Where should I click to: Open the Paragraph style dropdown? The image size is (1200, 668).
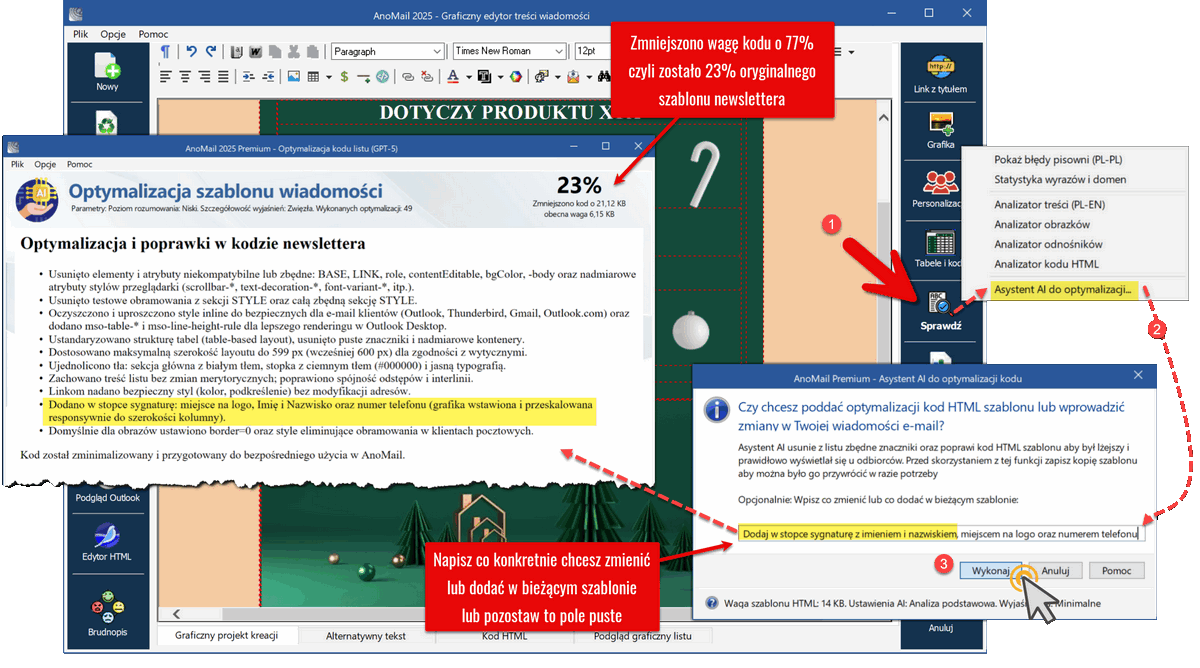(x=388, y=51)
